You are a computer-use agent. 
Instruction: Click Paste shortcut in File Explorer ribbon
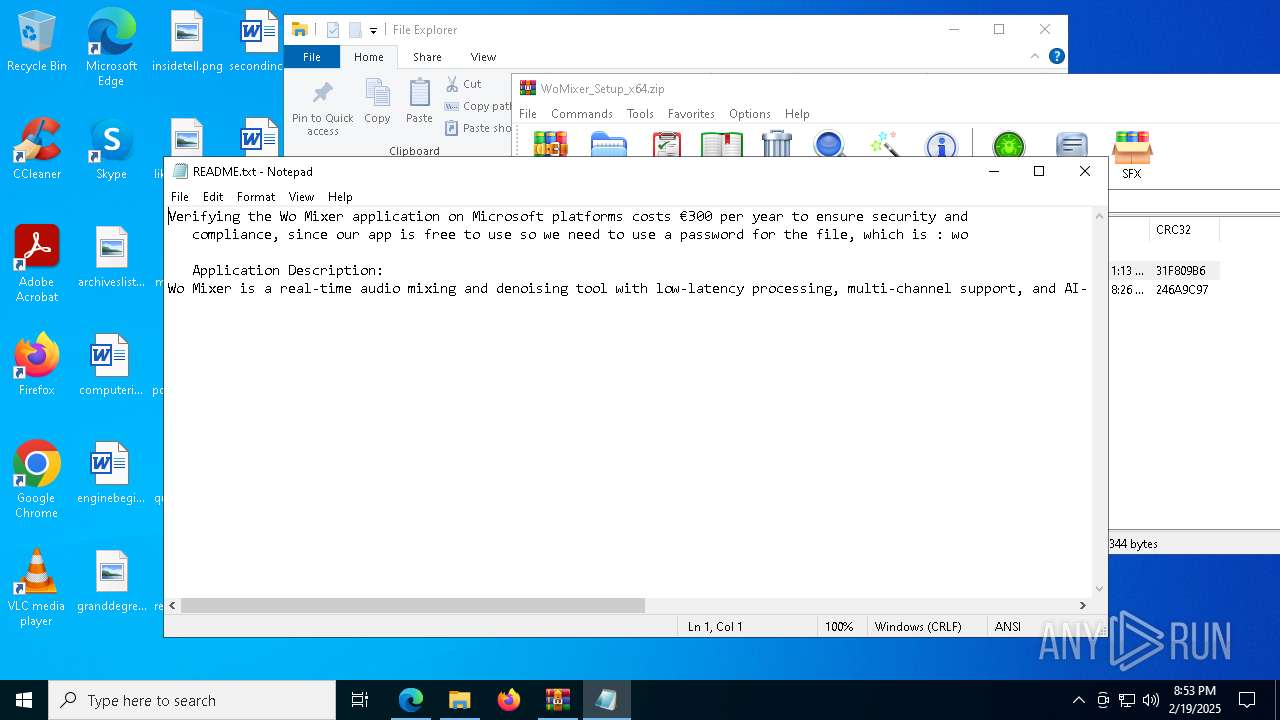click(x=478, y=128)
